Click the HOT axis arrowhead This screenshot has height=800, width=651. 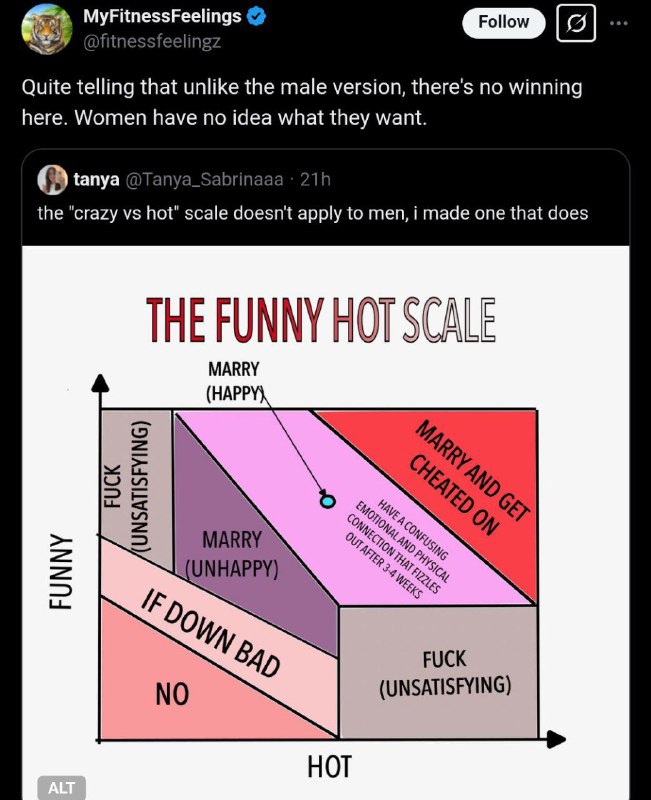coord(556,739)
